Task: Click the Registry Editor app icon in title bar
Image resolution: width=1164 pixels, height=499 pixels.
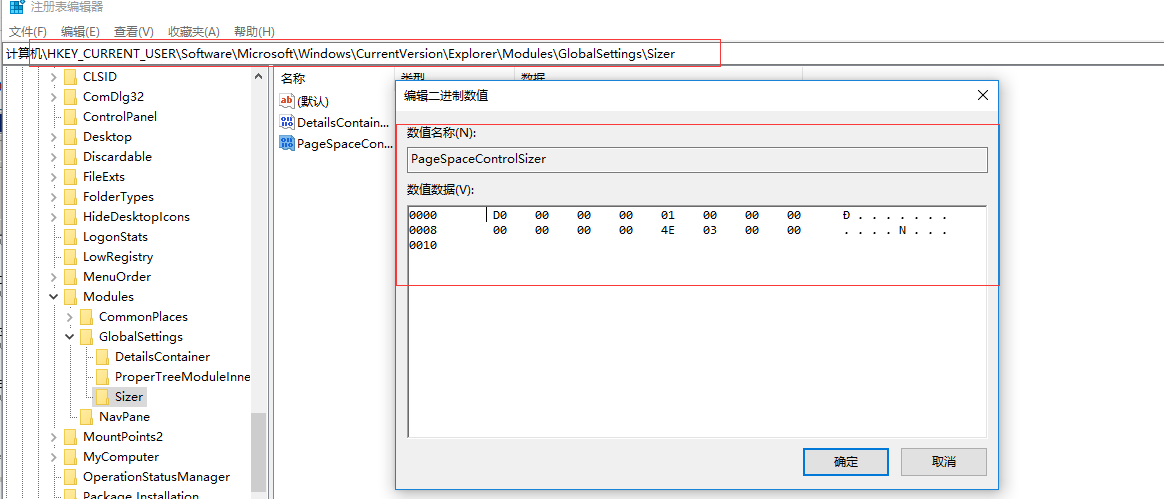Action: point(16,7)
